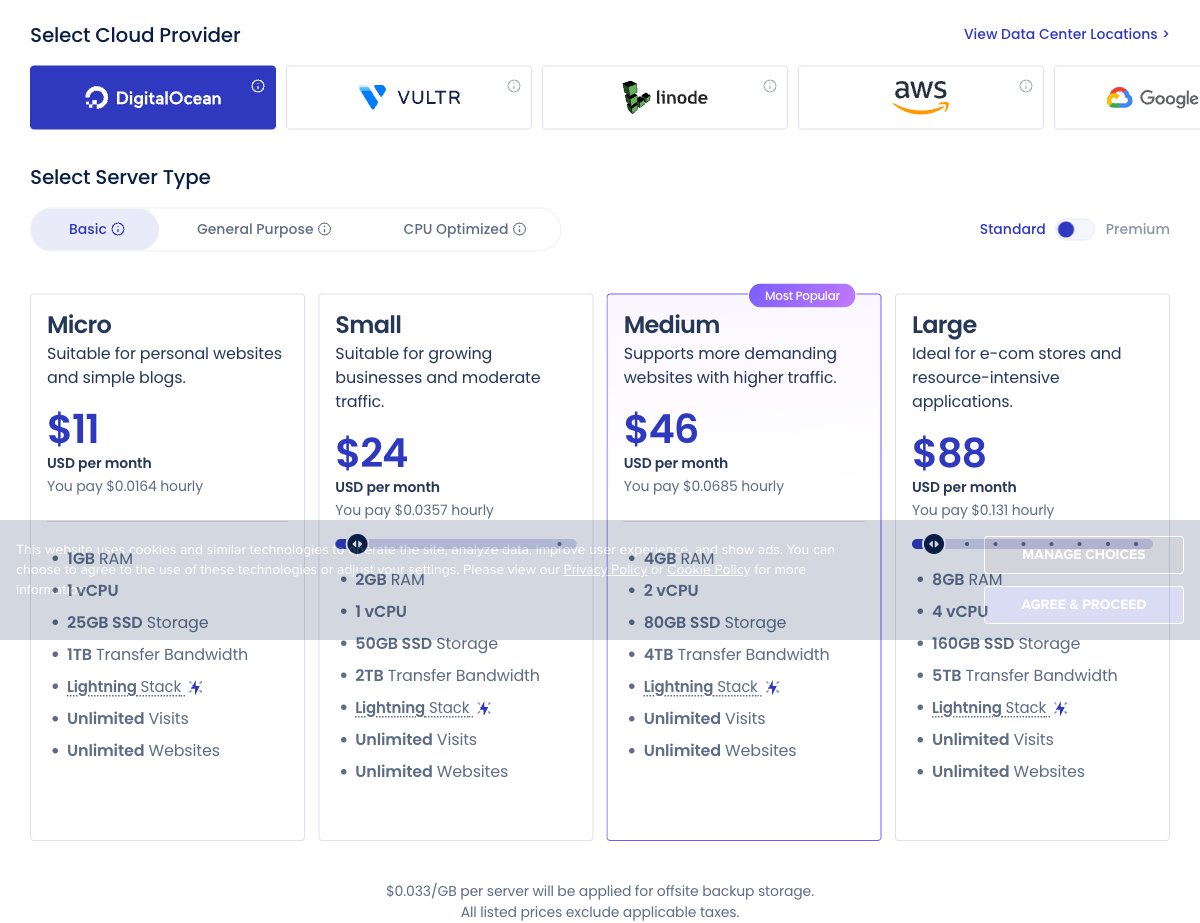Open Privacy Policy link in cookie banner
The image size is (1200, 923).
[x=605, y=570]
